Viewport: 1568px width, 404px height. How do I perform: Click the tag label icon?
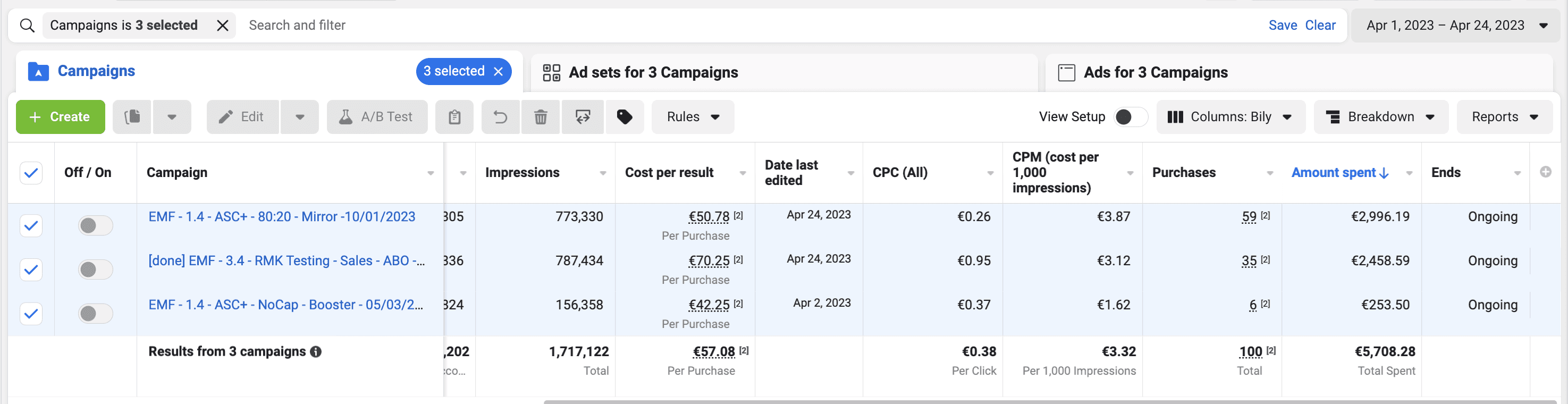click(625, 117)
